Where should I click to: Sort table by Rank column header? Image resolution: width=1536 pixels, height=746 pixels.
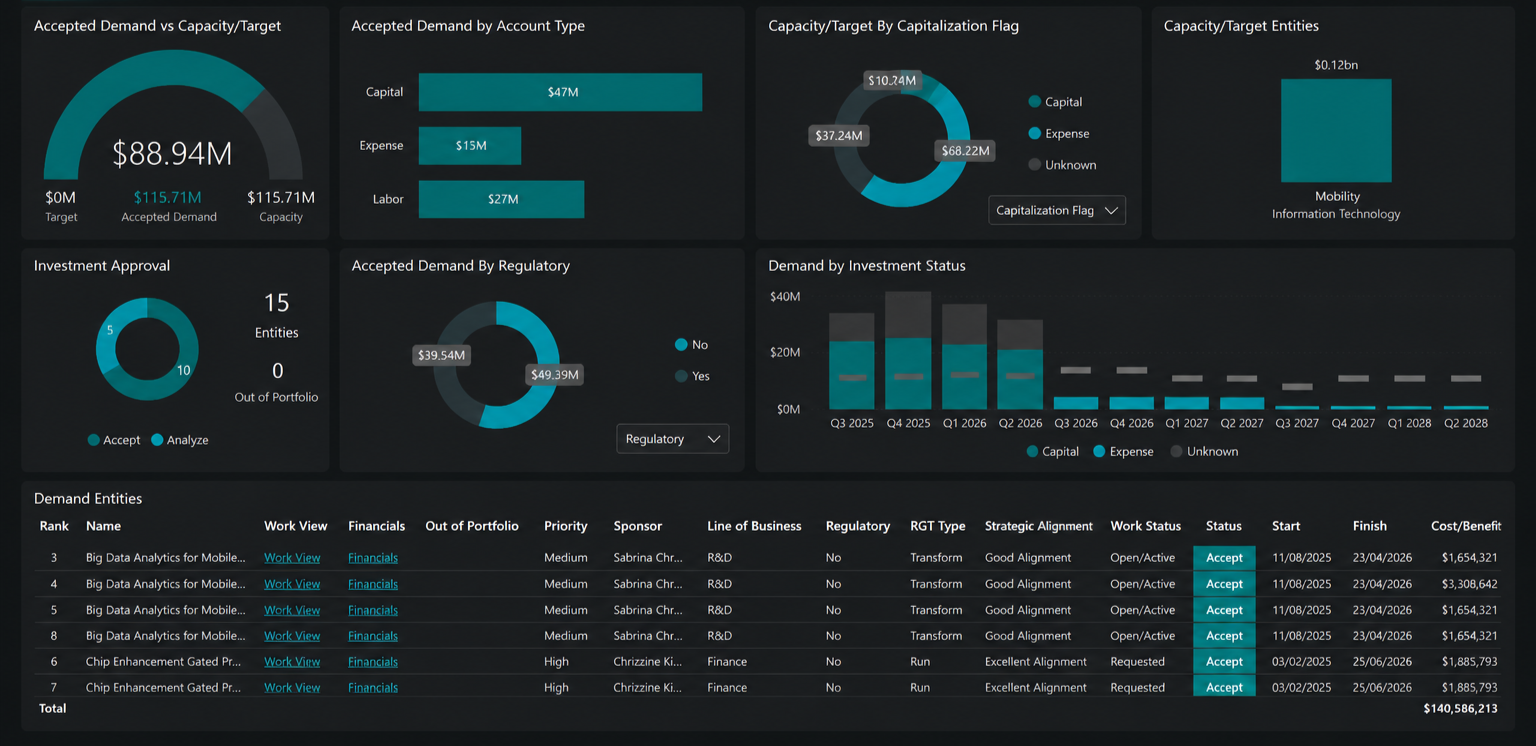click(x=54, y=526)
